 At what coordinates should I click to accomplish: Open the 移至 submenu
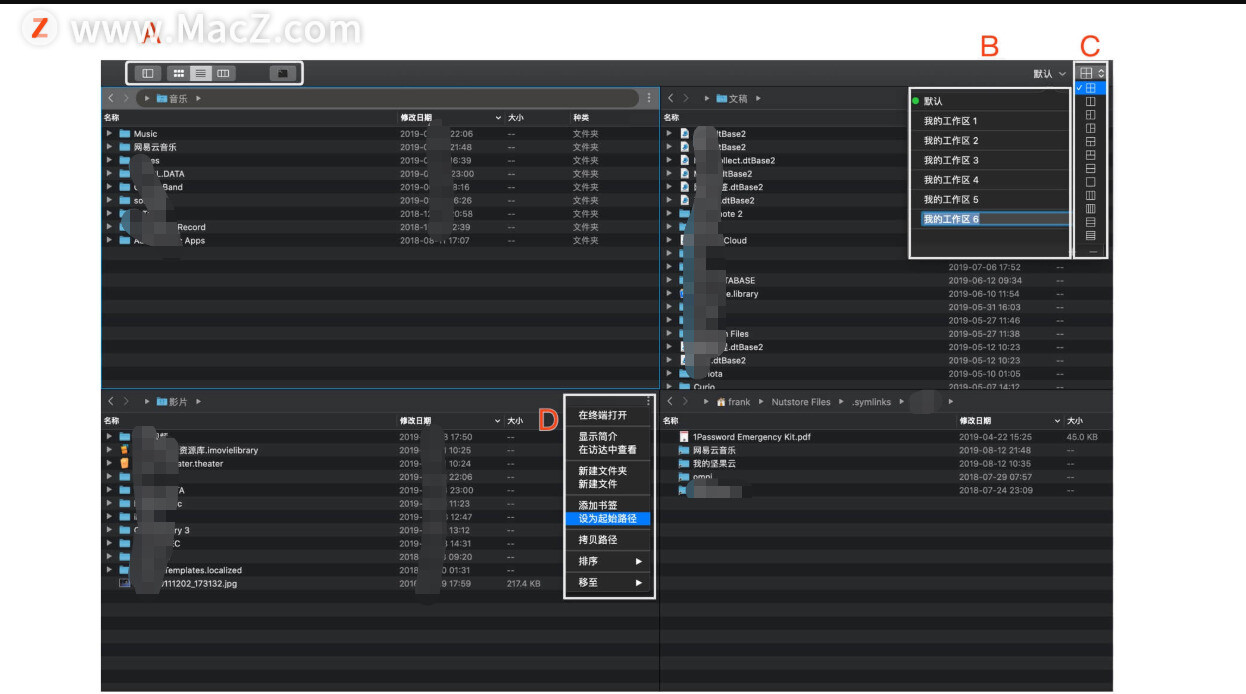tap(609, 582)
